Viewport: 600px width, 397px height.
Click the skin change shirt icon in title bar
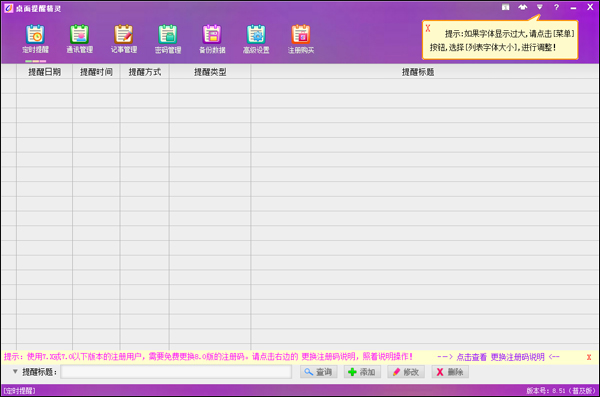522,7
